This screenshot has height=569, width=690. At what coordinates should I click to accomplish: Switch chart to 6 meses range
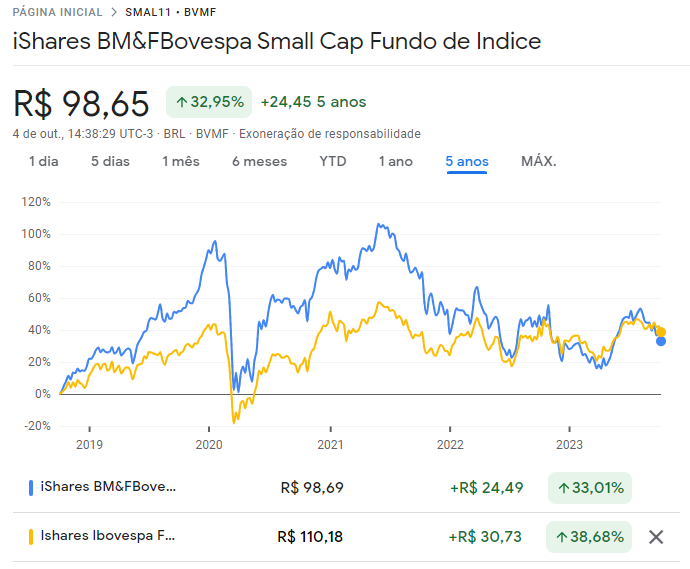[260, 162]
